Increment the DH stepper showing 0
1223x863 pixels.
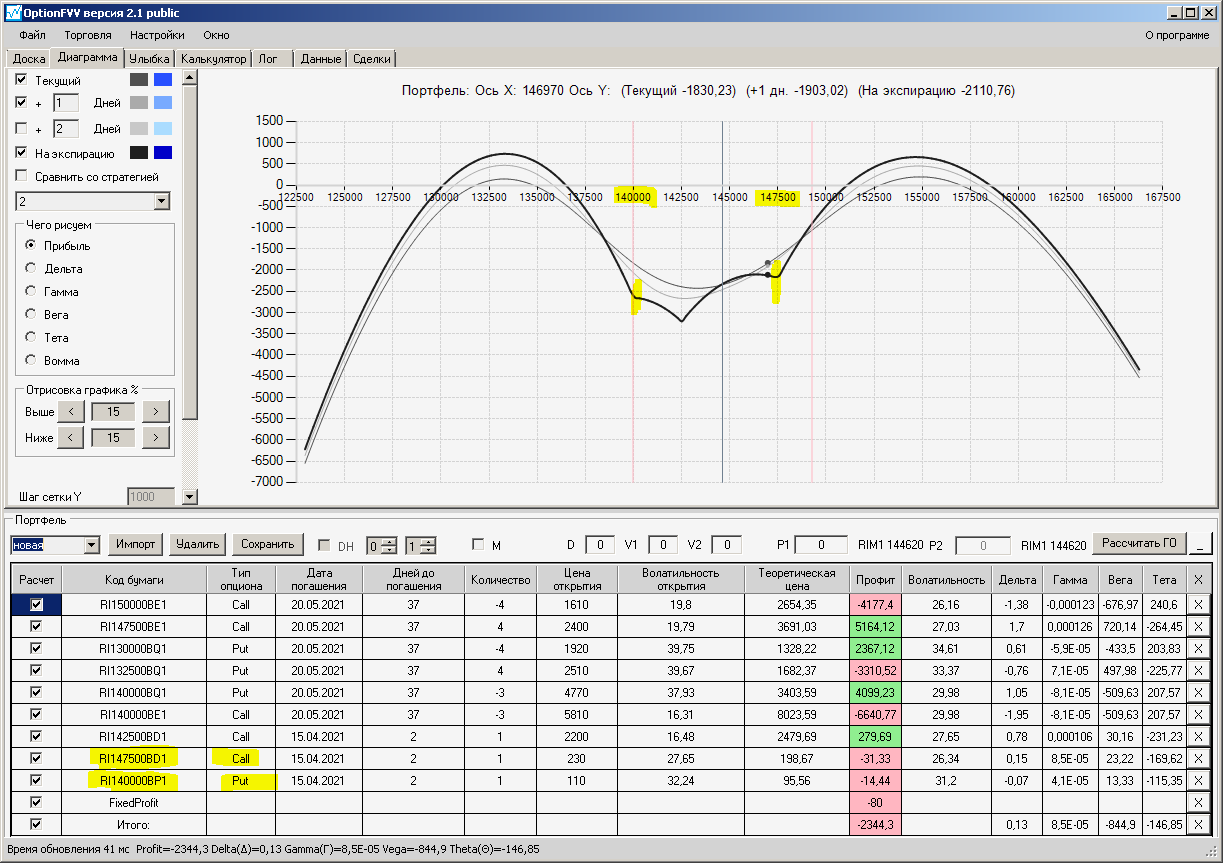tap(390, 541)
